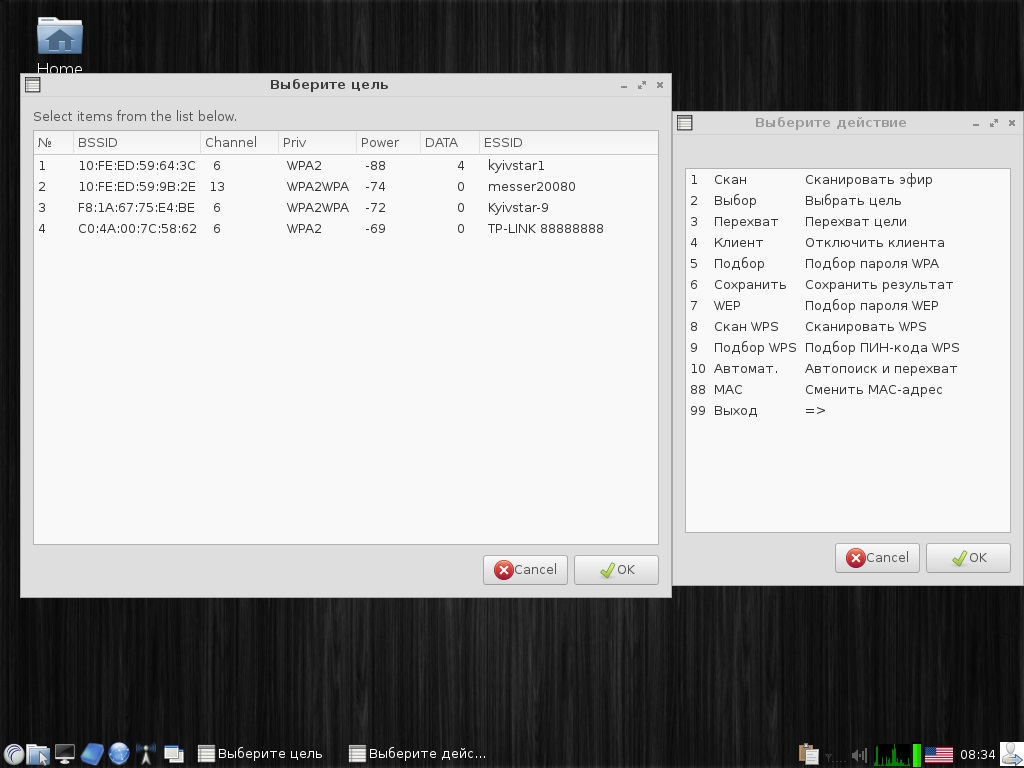This screenshot has height=768, width=1024.
Task: Click the volume speaker tray icon
Action: (859, 754)
